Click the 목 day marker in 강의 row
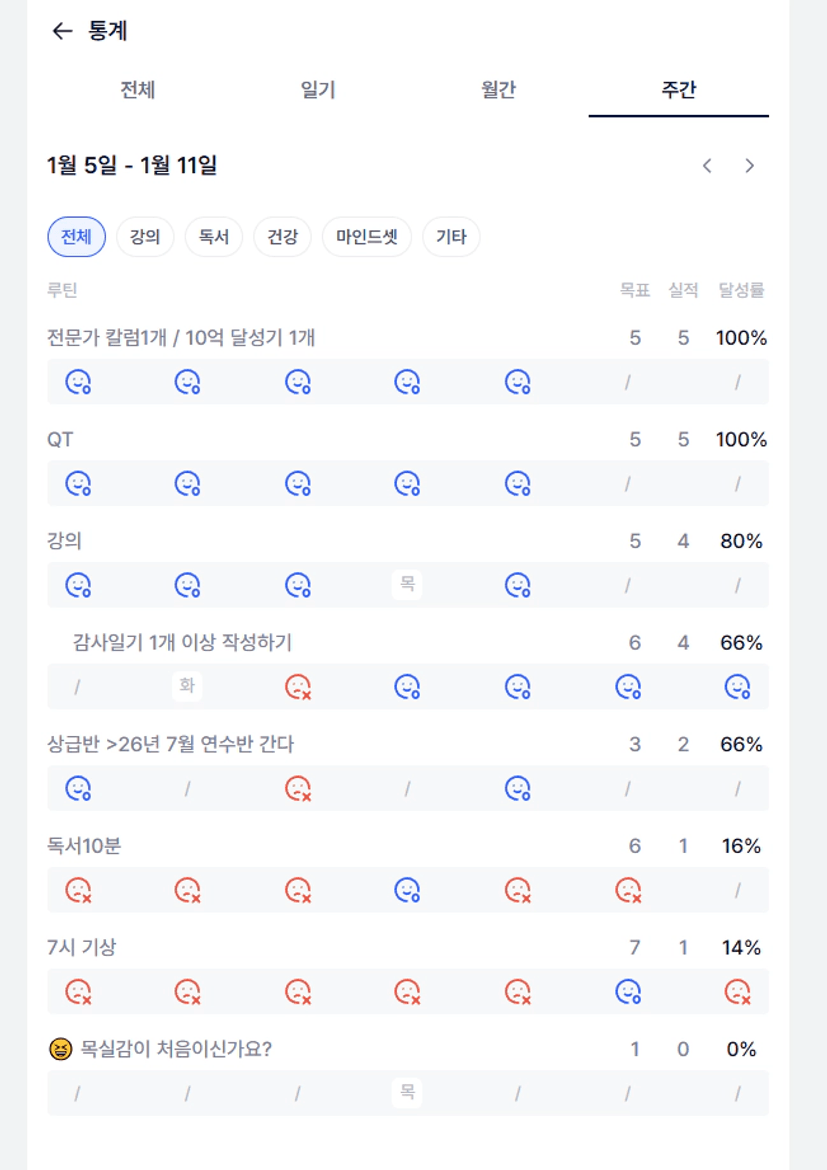The image size is (827, 1170). 407,584
